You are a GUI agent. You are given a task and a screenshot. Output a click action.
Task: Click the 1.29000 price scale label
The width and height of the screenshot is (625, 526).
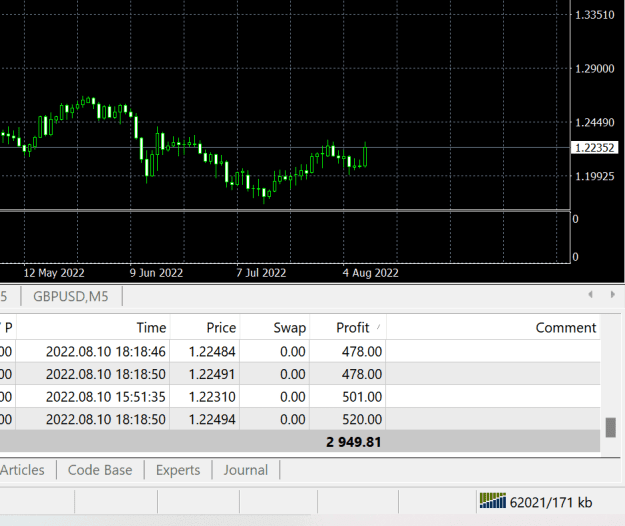(595, 69)
